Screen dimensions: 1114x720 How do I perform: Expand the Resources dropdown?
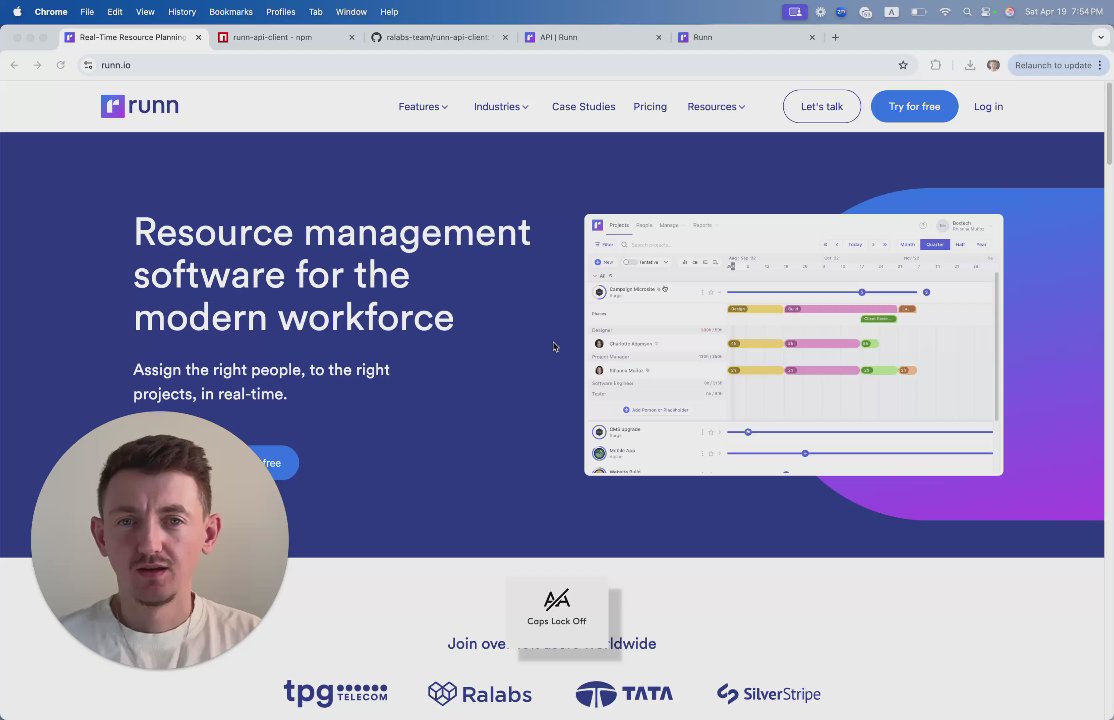(x=716, y=107)
